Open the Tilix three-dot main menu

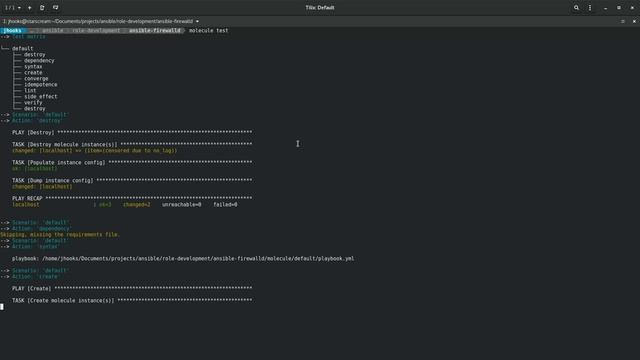pos(590,8)
